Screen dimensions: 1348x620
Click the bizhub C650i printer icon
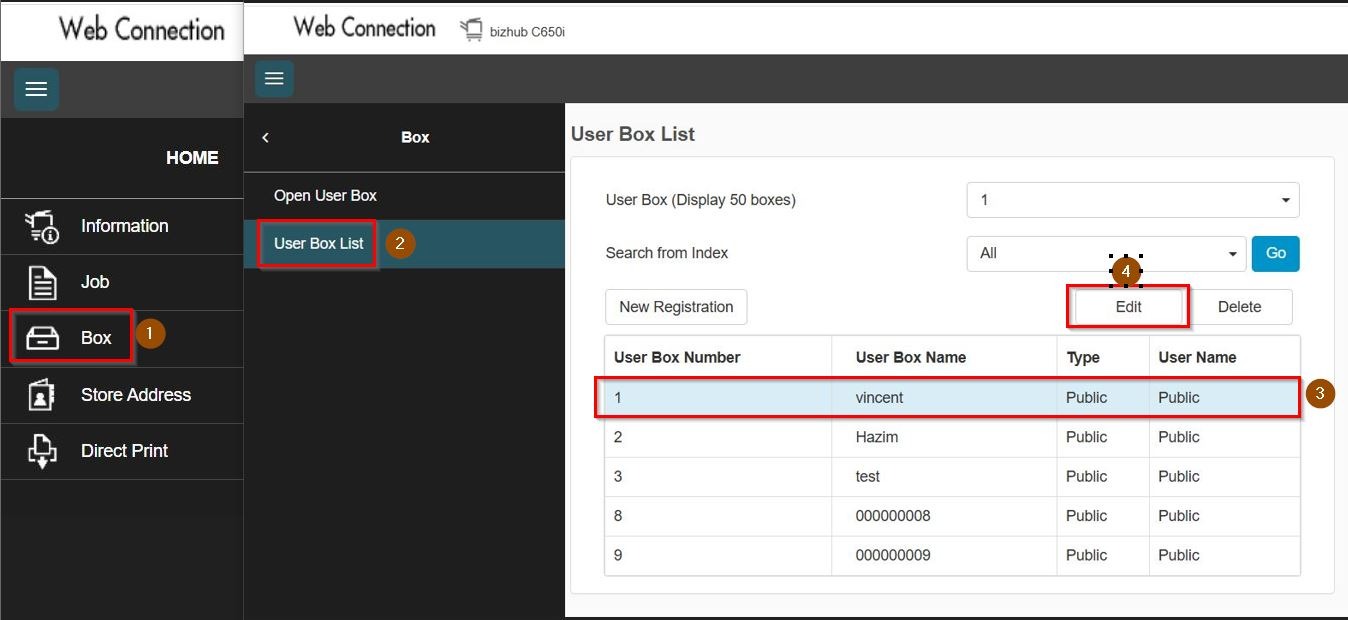click(471, 30)
